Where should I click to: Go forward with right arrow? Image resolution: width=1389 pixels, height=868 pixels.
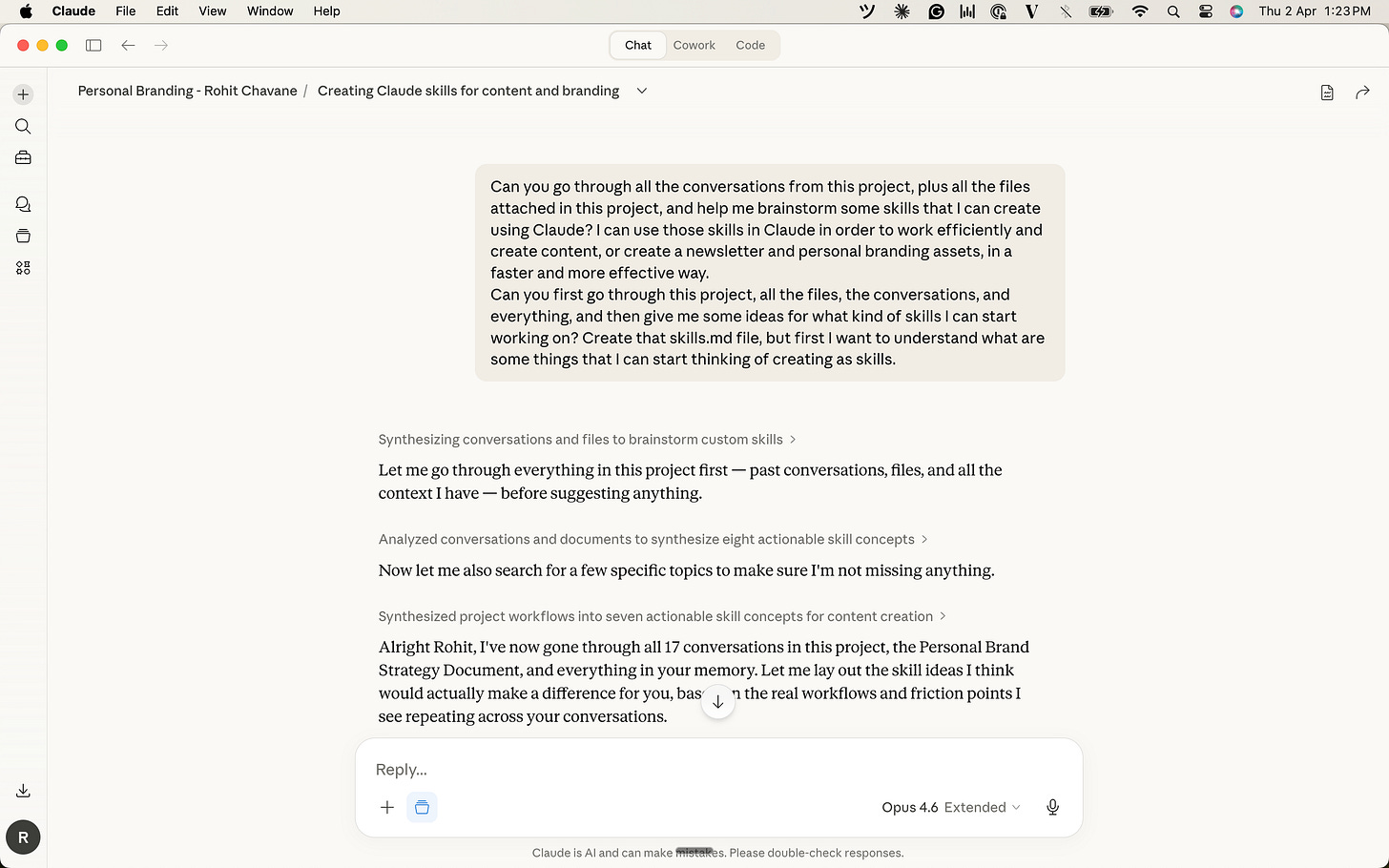coord(161,45)
